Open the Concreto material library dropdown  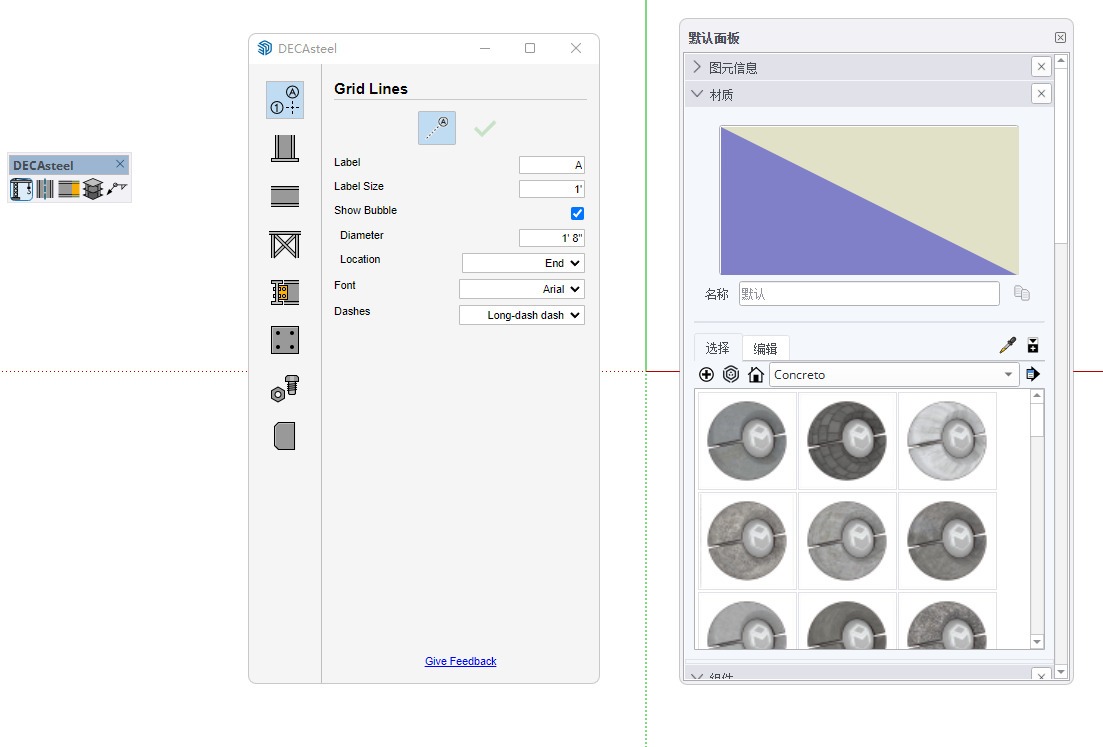[x=894, y=375]
